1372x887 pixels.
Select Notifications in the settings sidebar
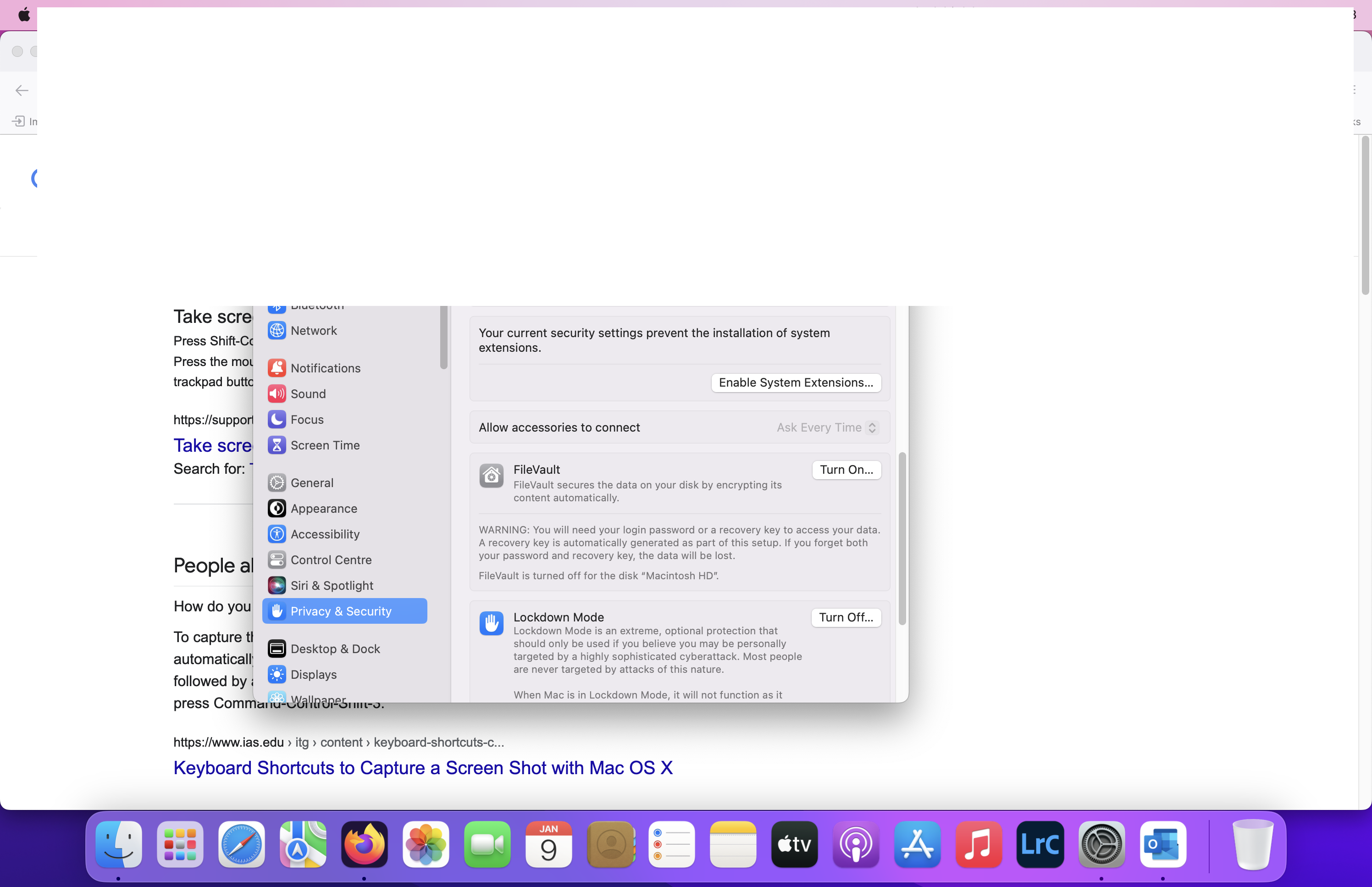point(325,368)
